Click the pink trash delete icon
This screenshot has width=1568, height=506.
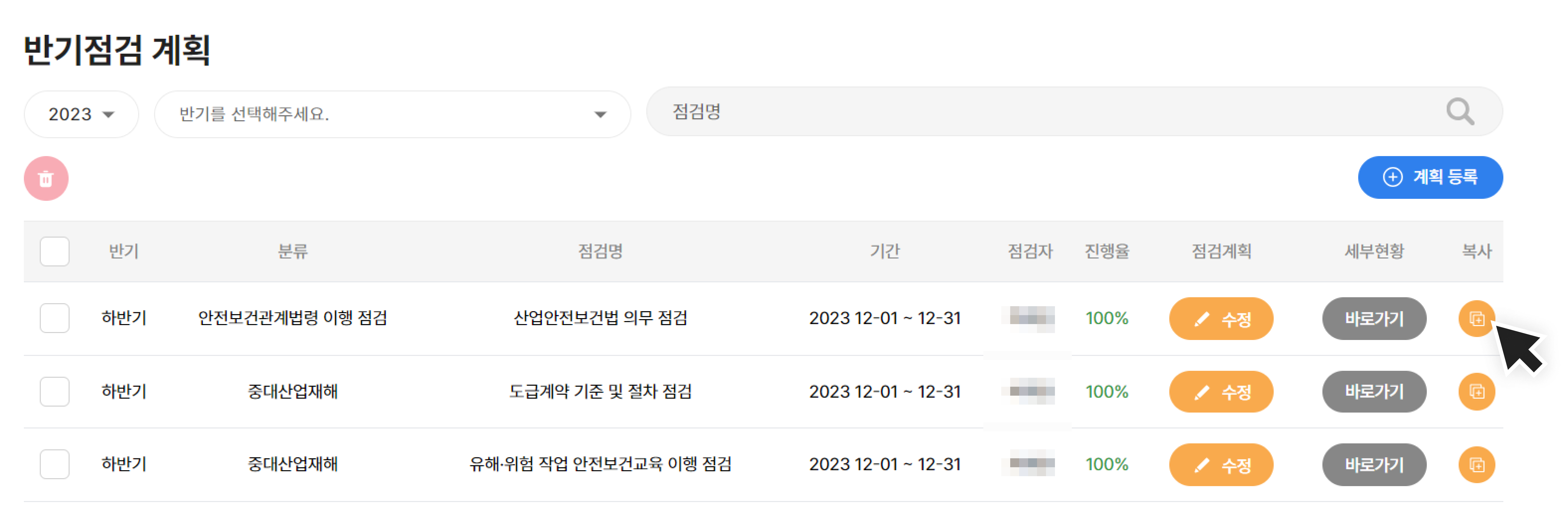tap(46, 178)
